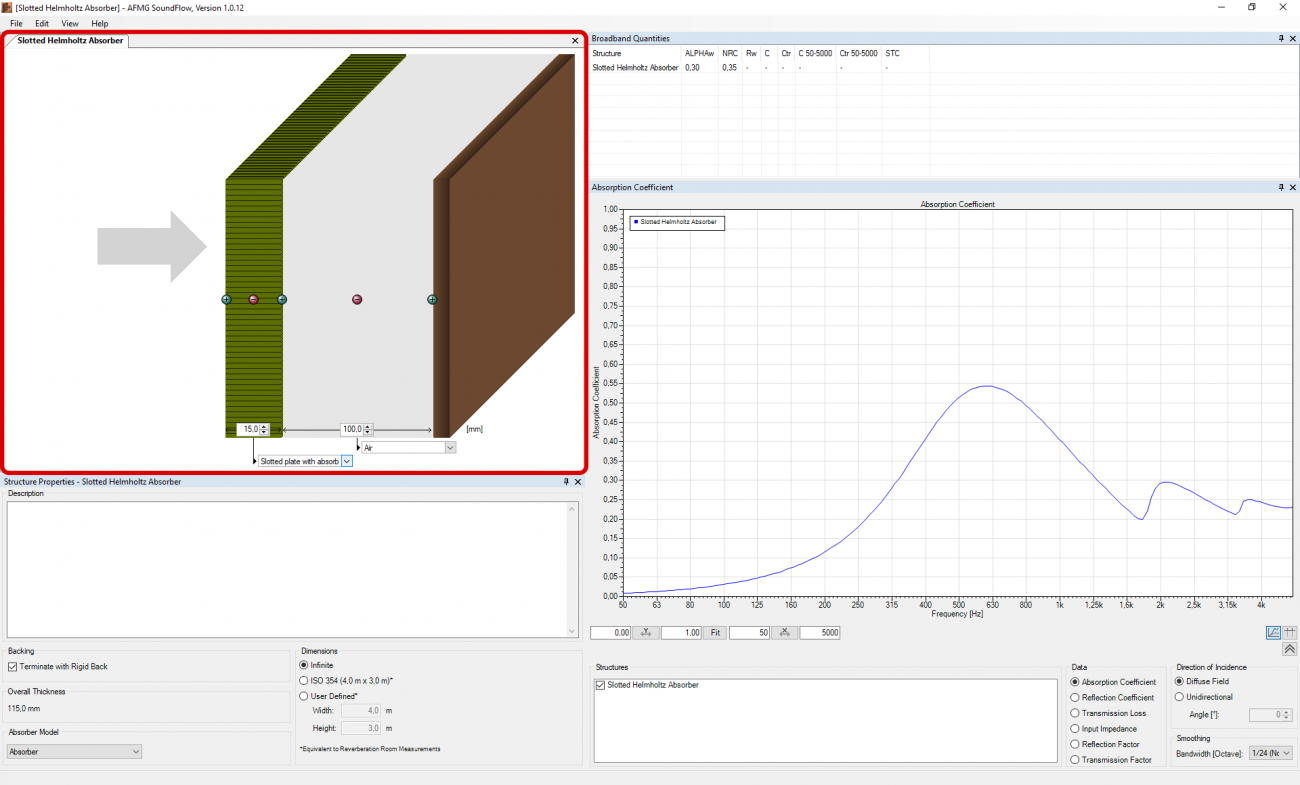1300x785 pixels.
Task: Remove the slotted plate layer via red minus
Action: point(253,299)
